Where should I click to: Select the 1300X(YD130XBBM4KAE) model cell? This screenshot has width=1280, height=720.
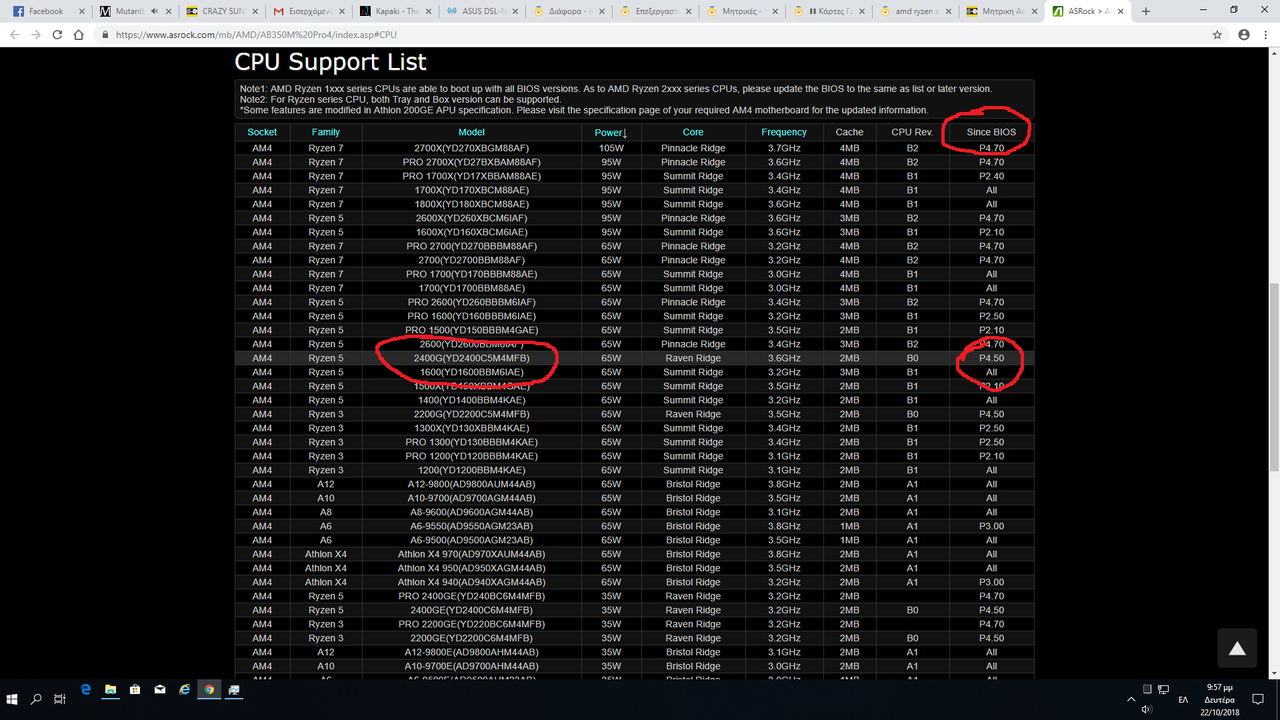pyautogui.click(x=472, y=428)
